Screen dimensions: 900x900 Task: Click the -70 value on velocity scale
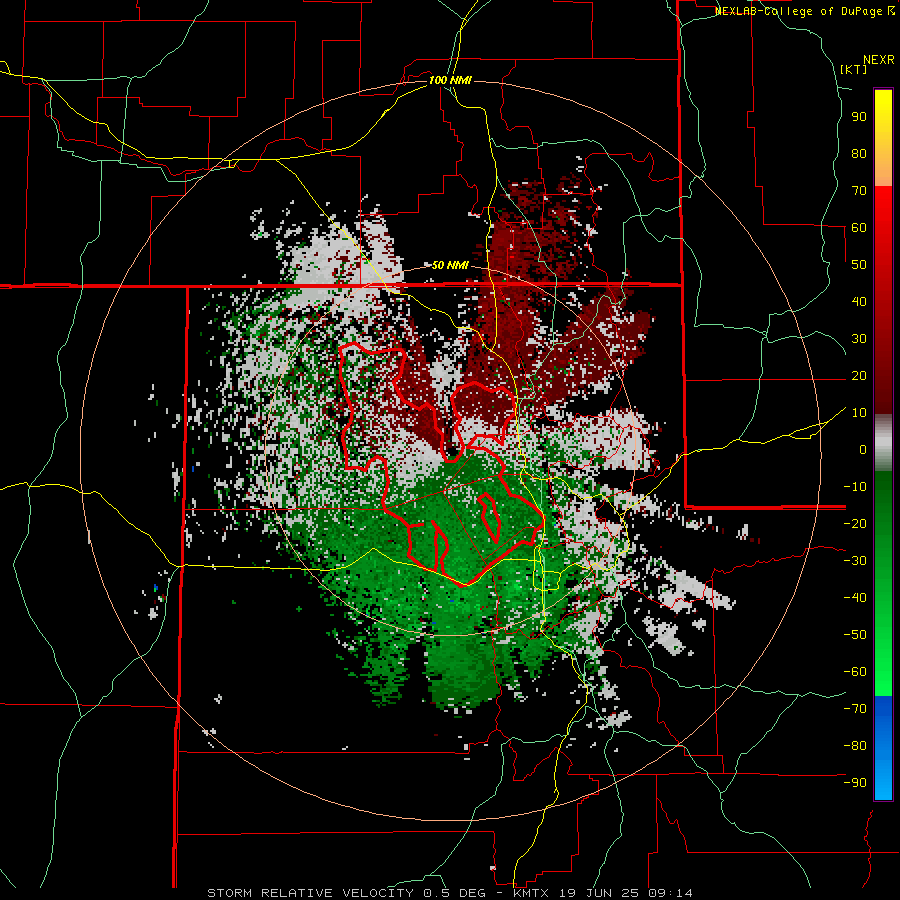tap(855, 709)
